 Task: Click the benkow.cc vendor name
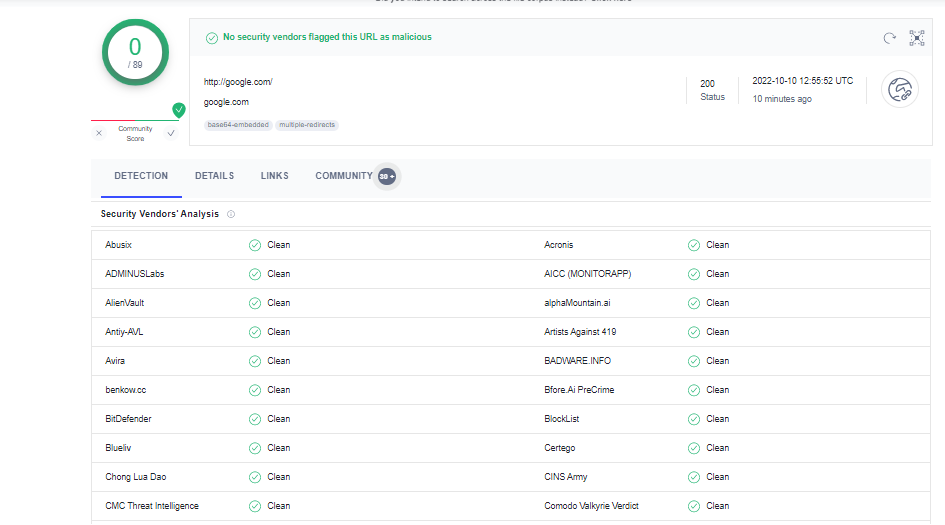(125, 389)
